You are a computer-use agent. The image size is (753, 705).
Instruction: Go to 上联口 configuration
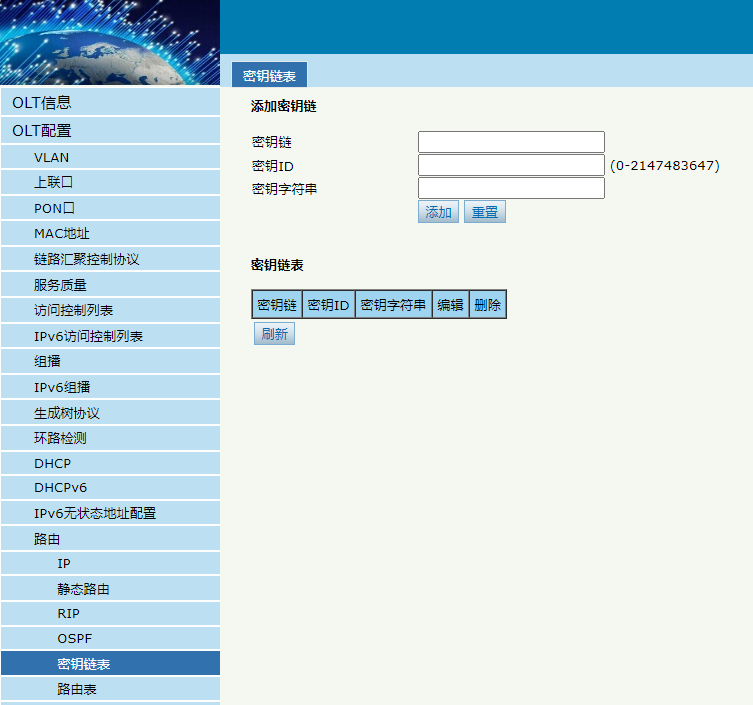(x=110, y=182)
